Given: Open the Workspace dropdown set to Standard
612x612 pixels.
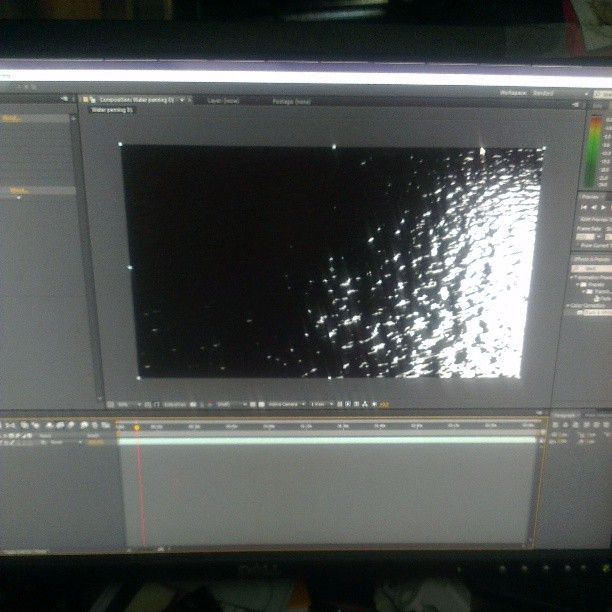Looking at the screenshot, I should coord(546,93).
